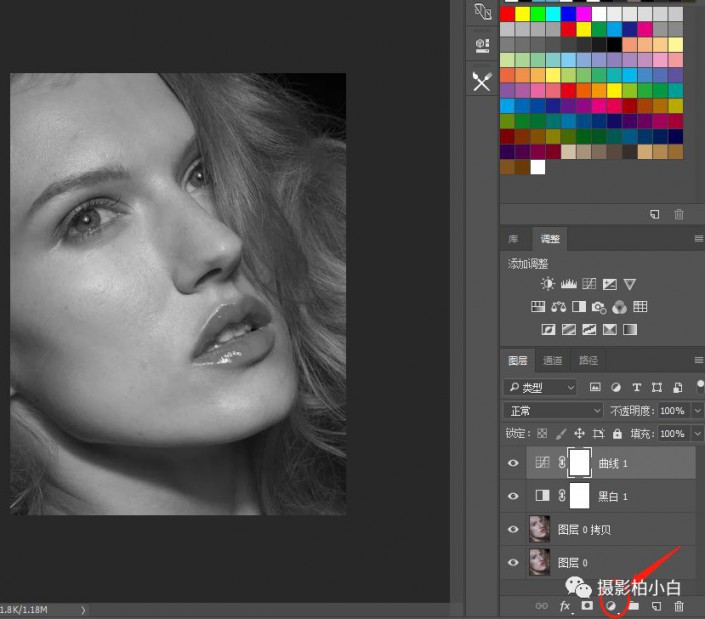
Task: Switch to the 通道 tab
Action: [552, 361]
